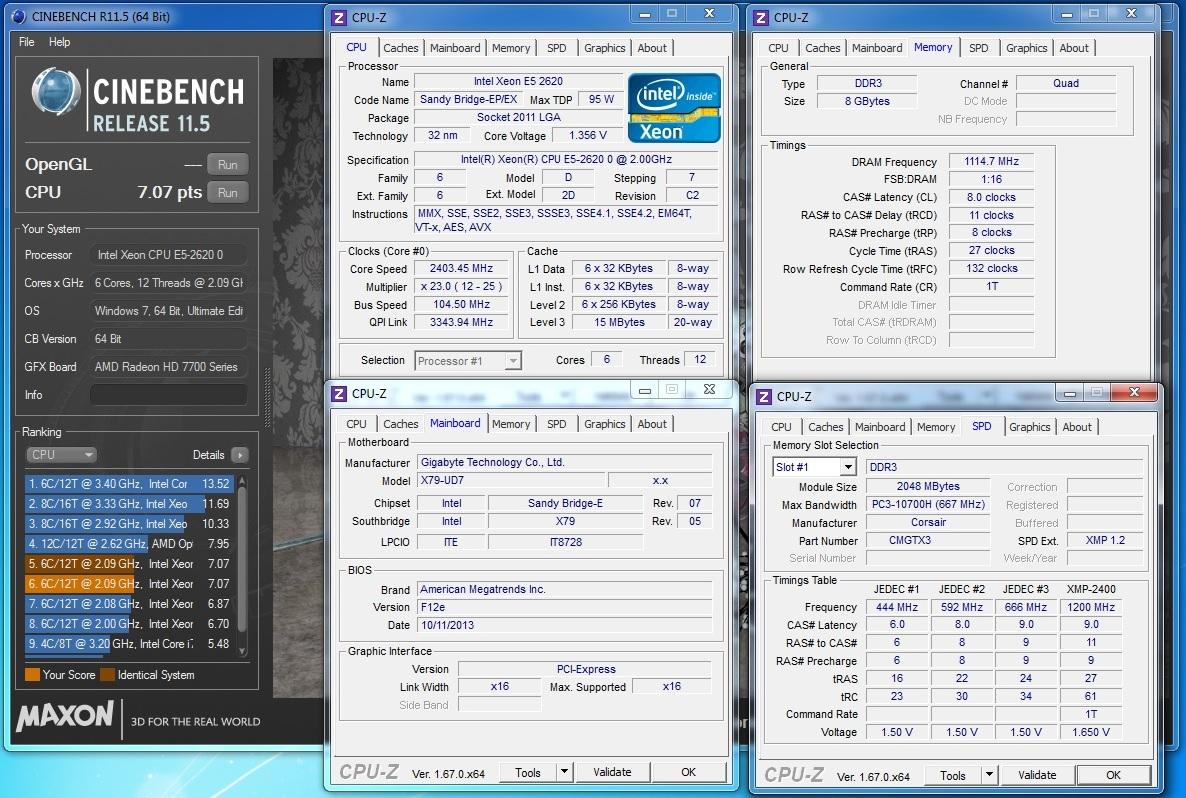Click the Z icon of the CPU-Z CPU window

[x=340, y=17]
